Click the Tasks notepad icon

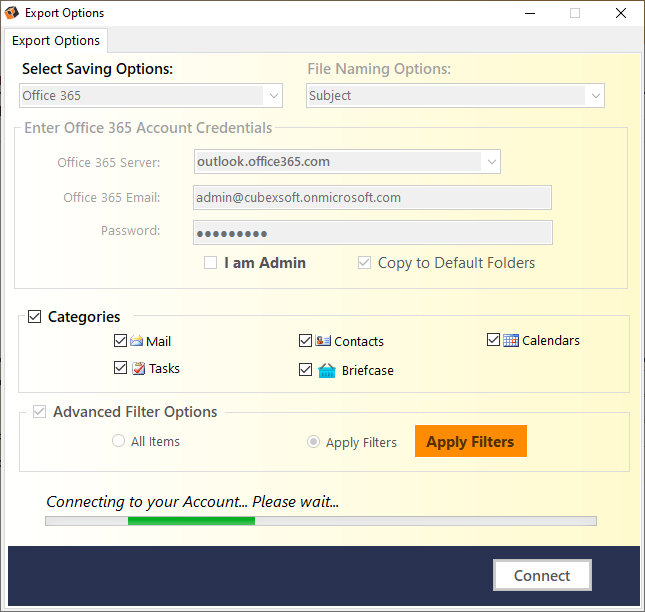click(x=138, y=368)
